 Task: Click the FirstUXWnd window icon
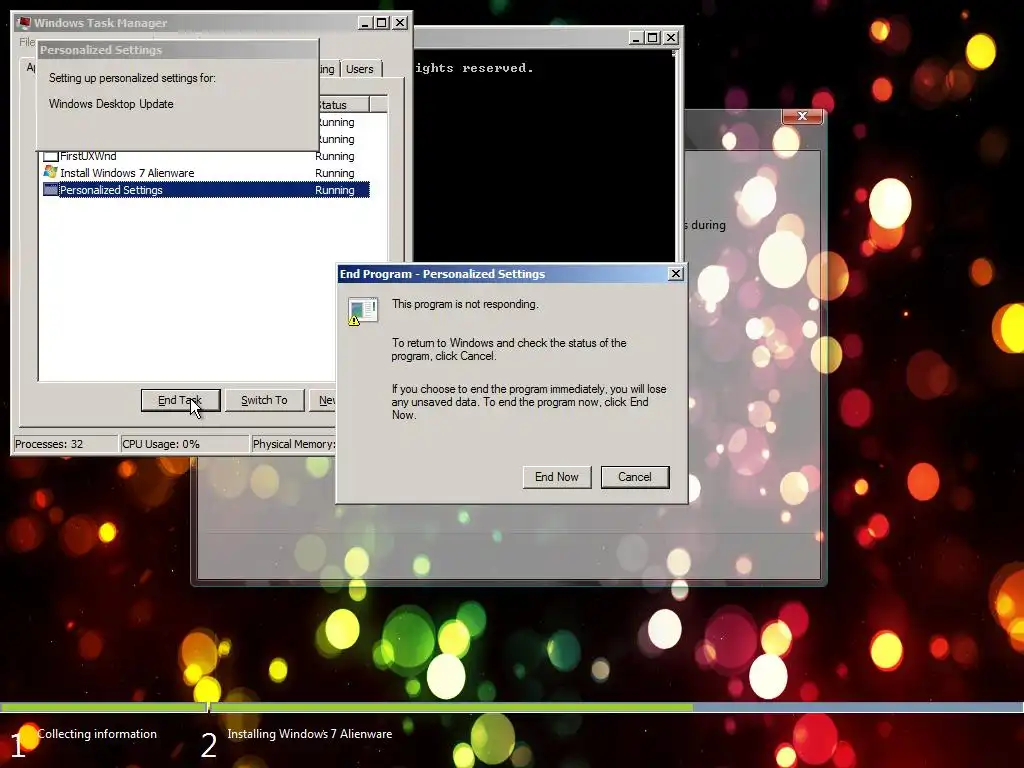pos(50,157)
